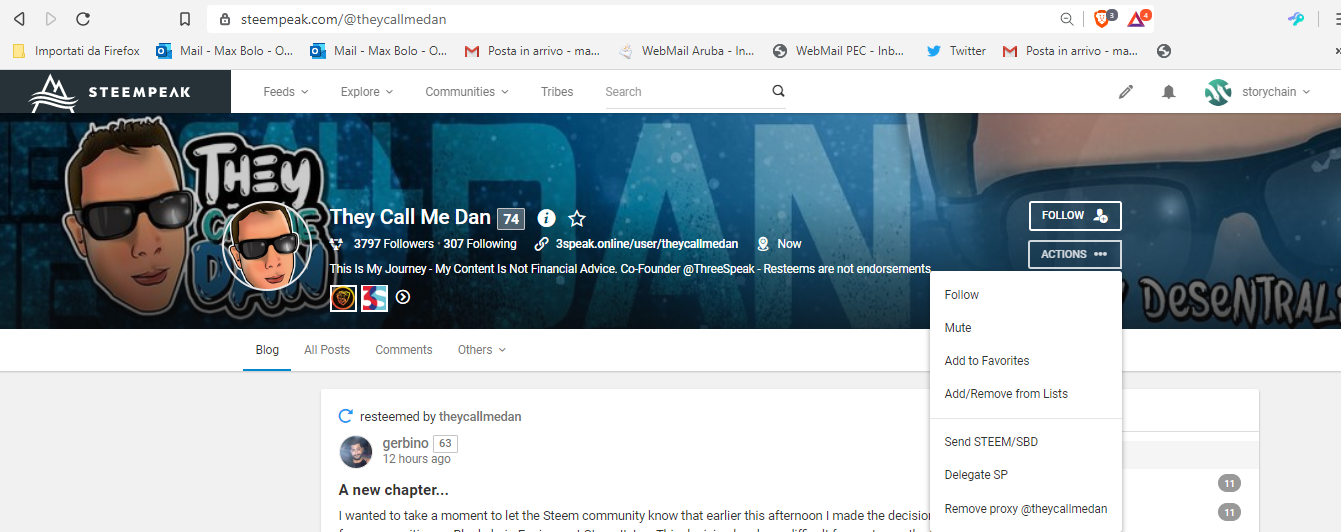Click the pencil compose post icon

coord(1126,92)
